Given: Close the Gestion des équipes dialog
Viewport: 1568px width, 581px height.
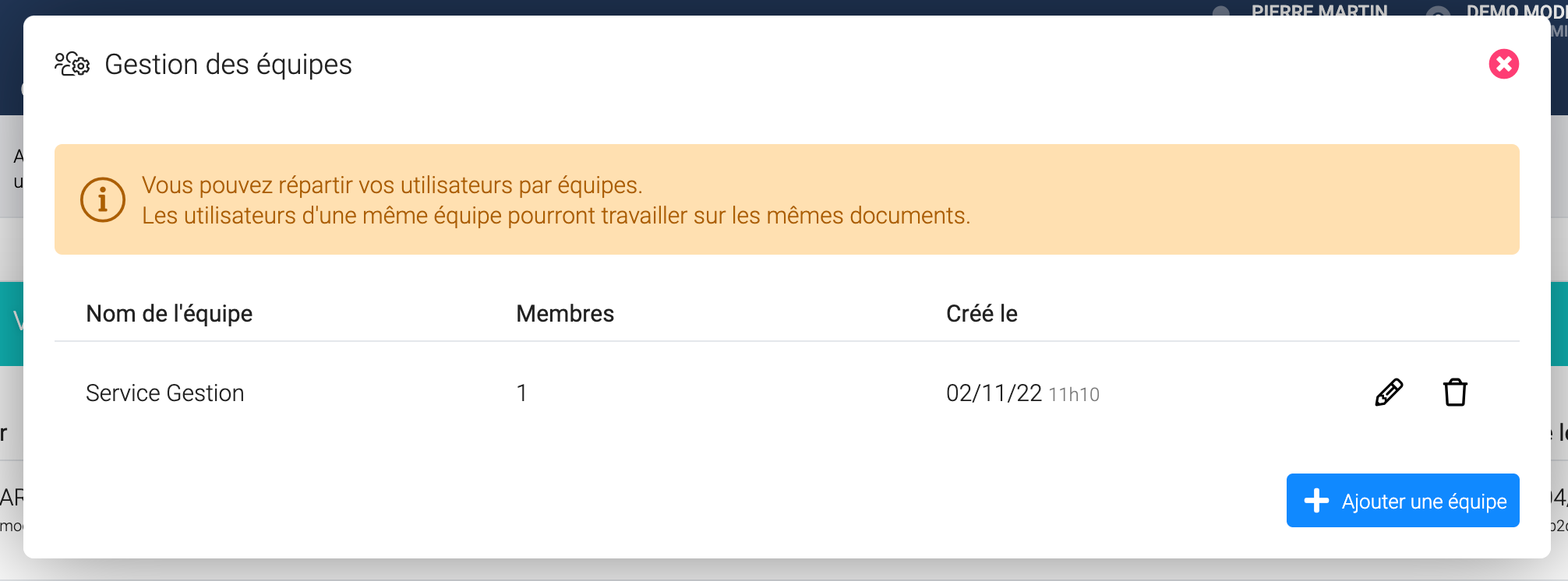Looking at the screenshot, I should pos(1503,64).
